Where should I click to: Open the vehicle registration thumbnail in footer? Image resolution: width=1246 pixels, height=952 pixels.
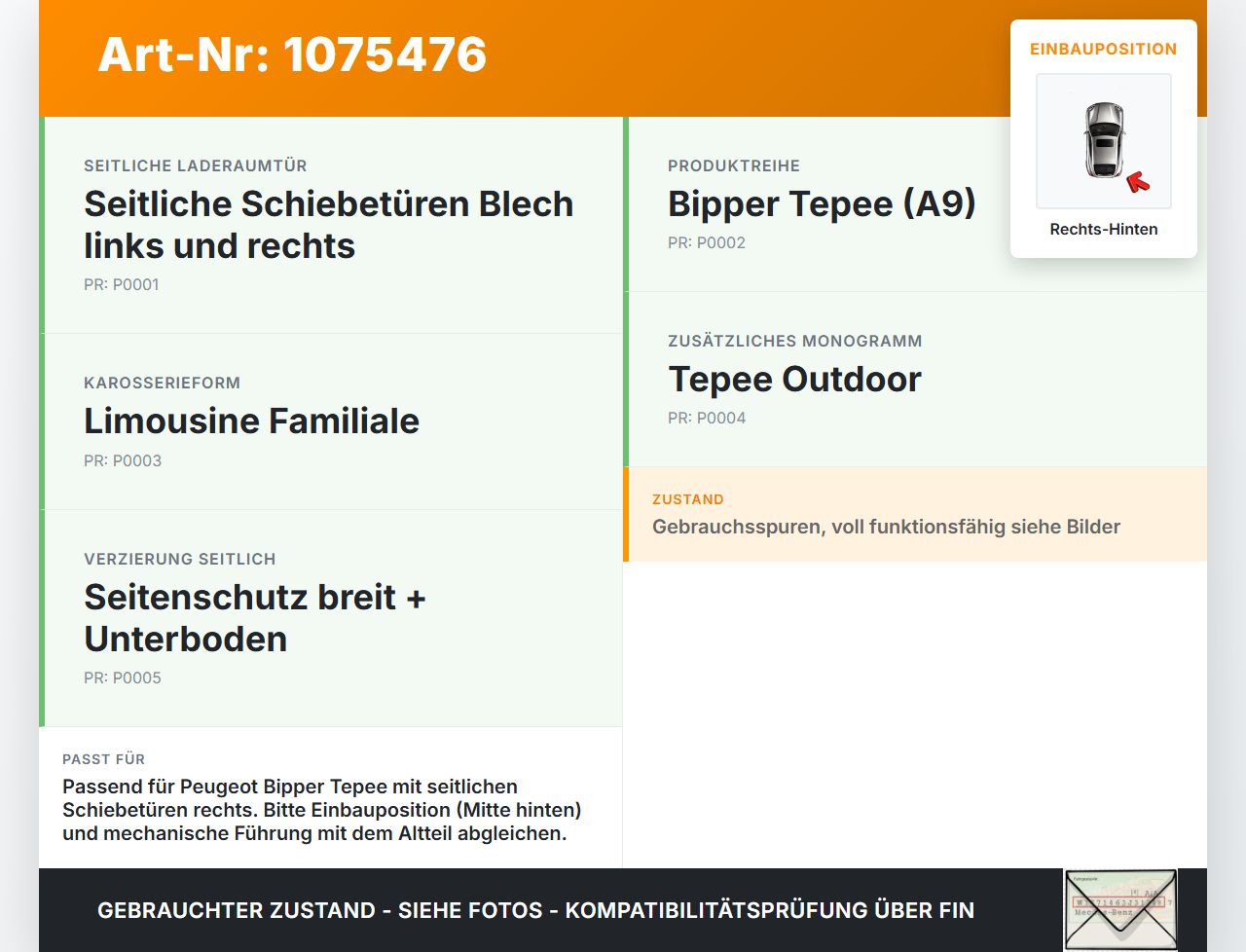(x=1120, y=909)
